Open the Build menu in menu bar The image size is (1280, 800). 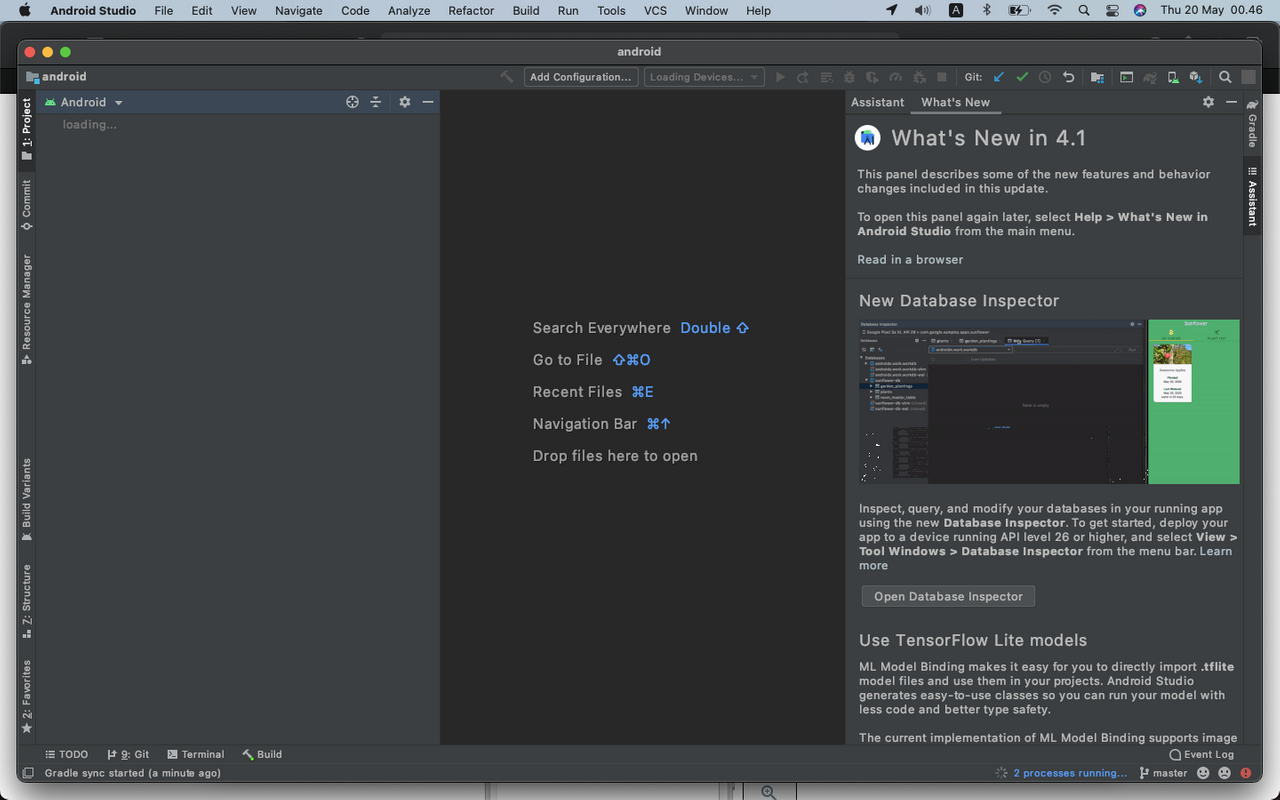[526, 10]
